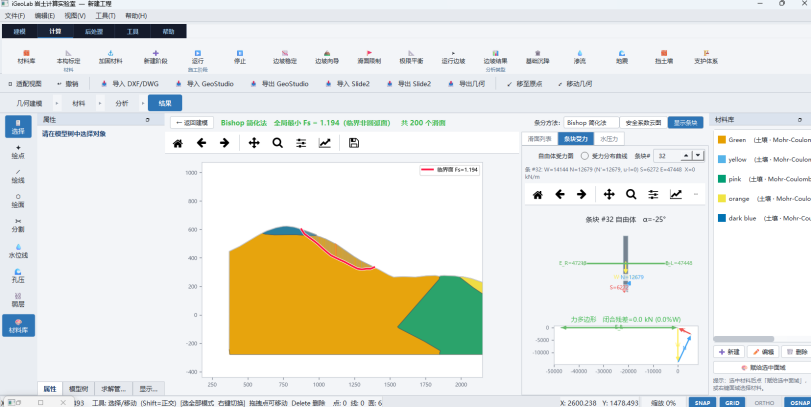Viewport: 812px width, 408px height.
Task: Enable pan arrows on the slice free-body toolbar
Action: coord(609,194)
